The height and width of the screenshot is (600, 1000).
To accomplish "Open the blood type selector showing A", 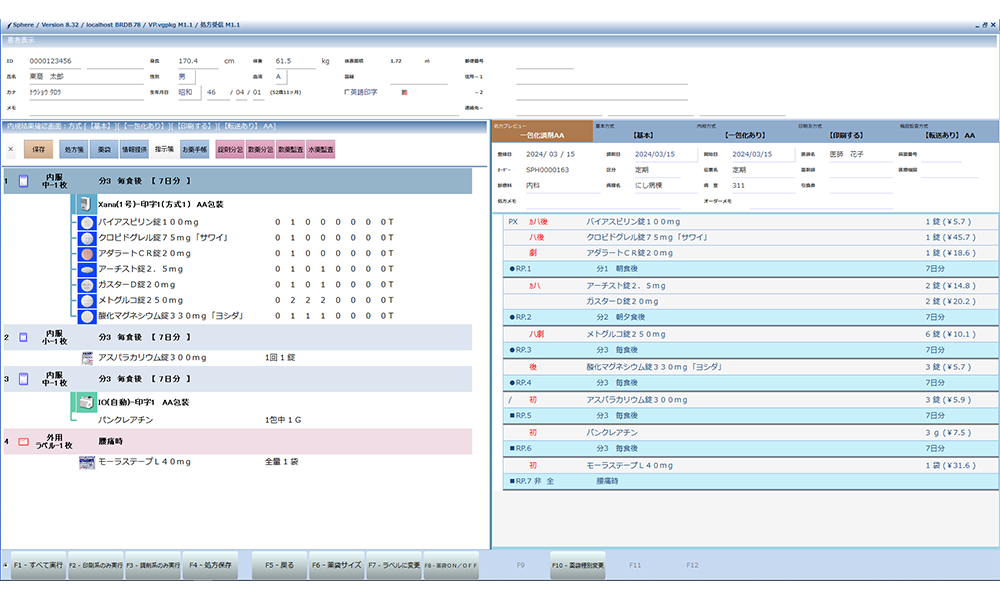I will point(281,77).
